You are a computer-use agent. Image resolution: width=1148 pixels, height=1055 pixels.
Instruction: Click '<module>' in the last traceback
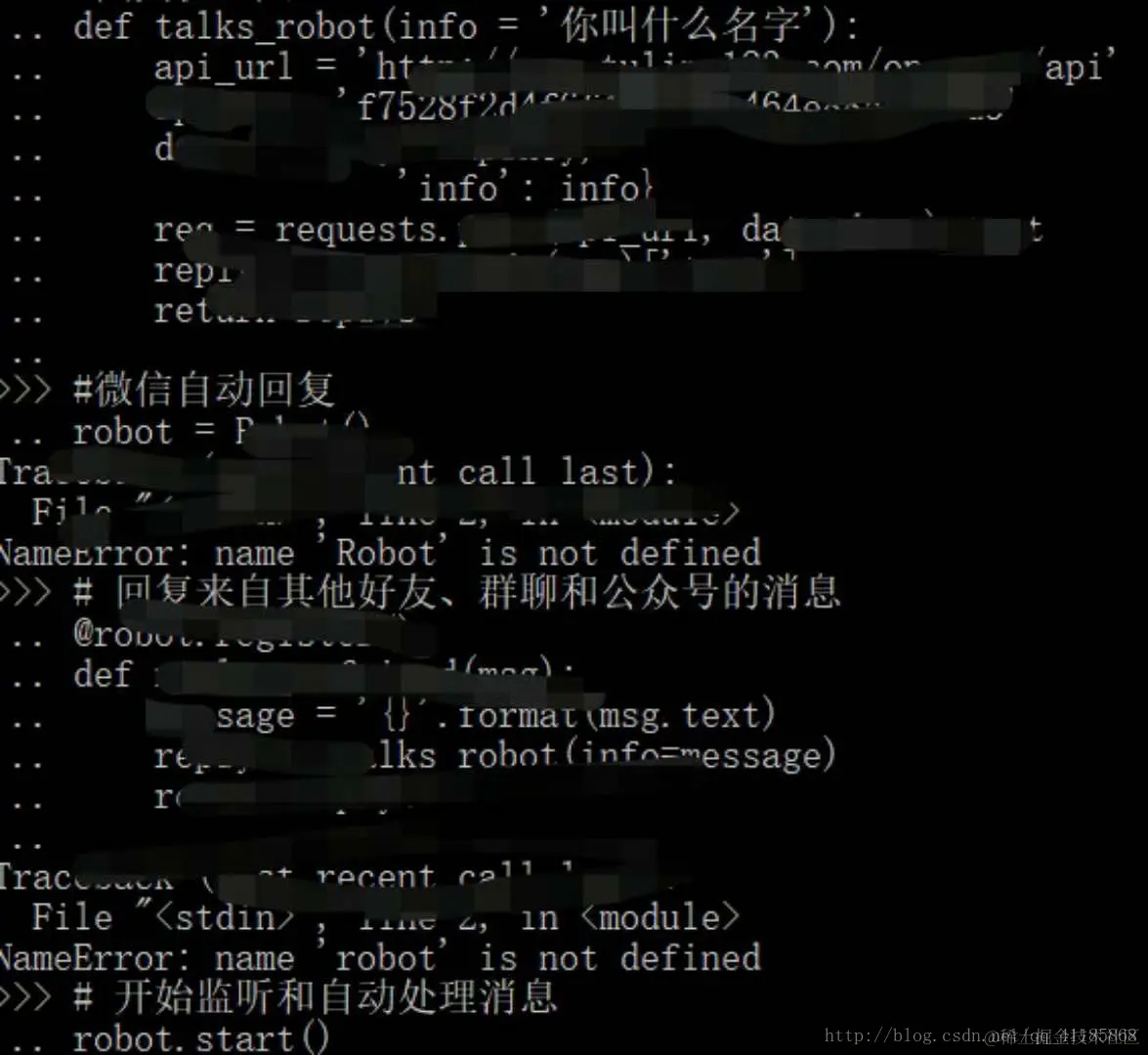pos(660,918)
